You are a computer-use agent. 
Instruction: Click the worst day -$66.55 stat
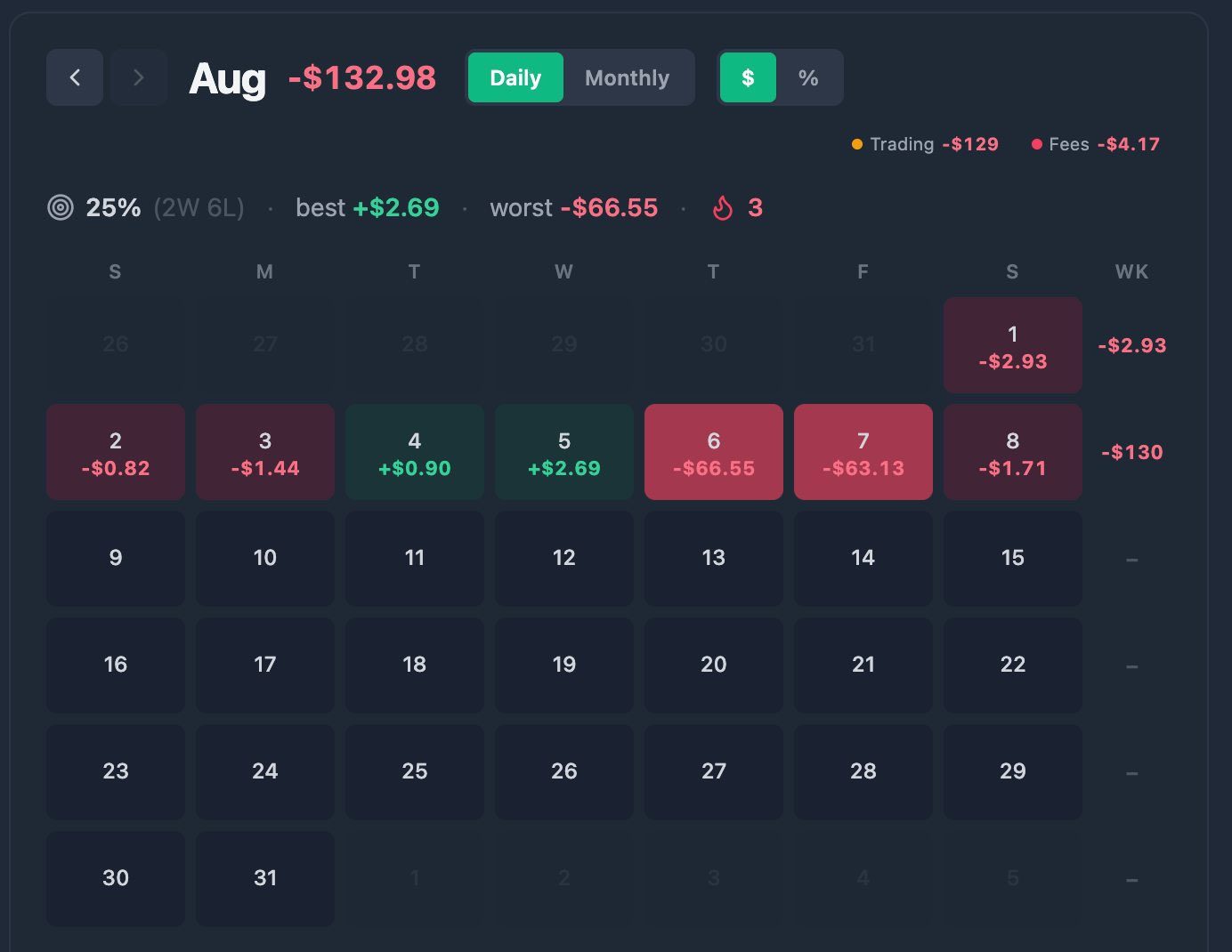pos(574,208)
